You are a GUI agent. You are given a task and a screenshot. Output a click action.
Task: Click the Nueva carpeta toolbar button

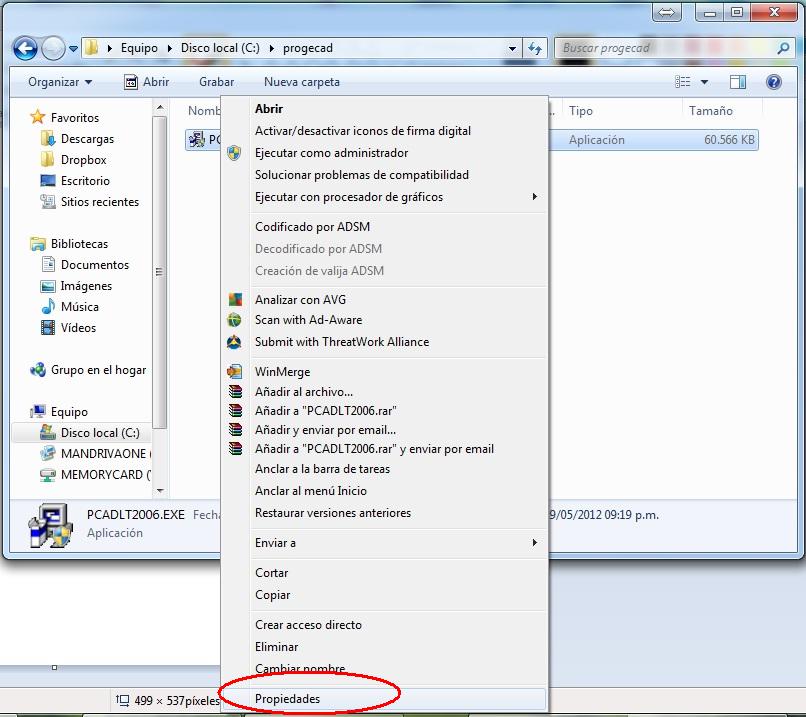pos(301,82)
